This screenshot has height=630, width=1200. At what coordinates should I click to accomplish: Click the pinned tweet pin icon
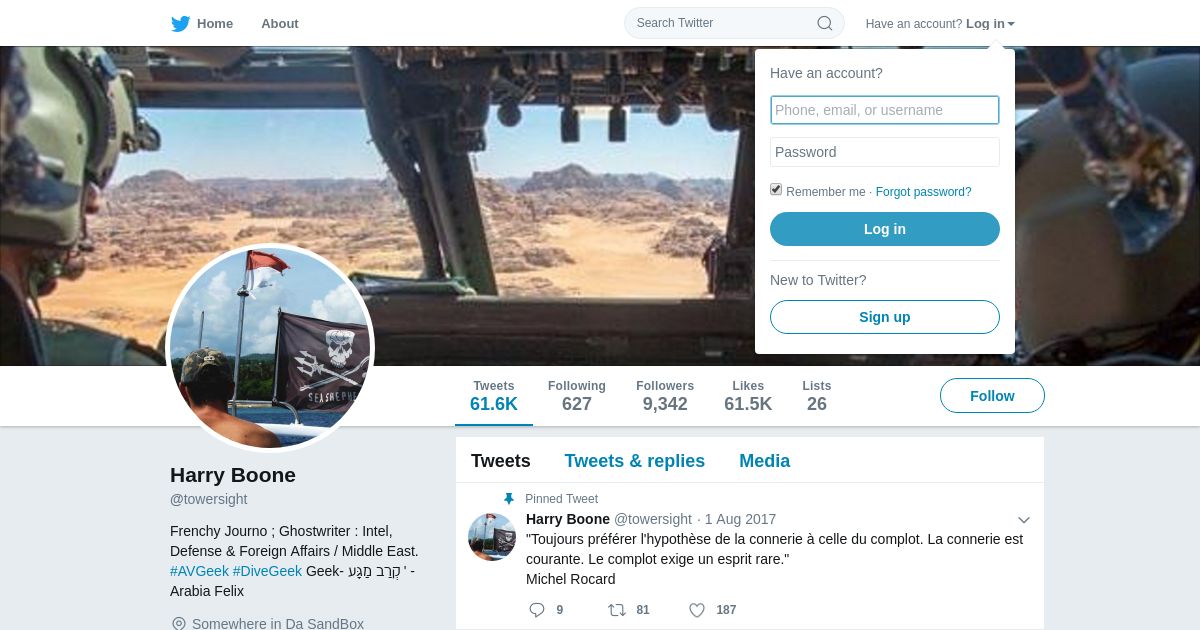(508, 499)
